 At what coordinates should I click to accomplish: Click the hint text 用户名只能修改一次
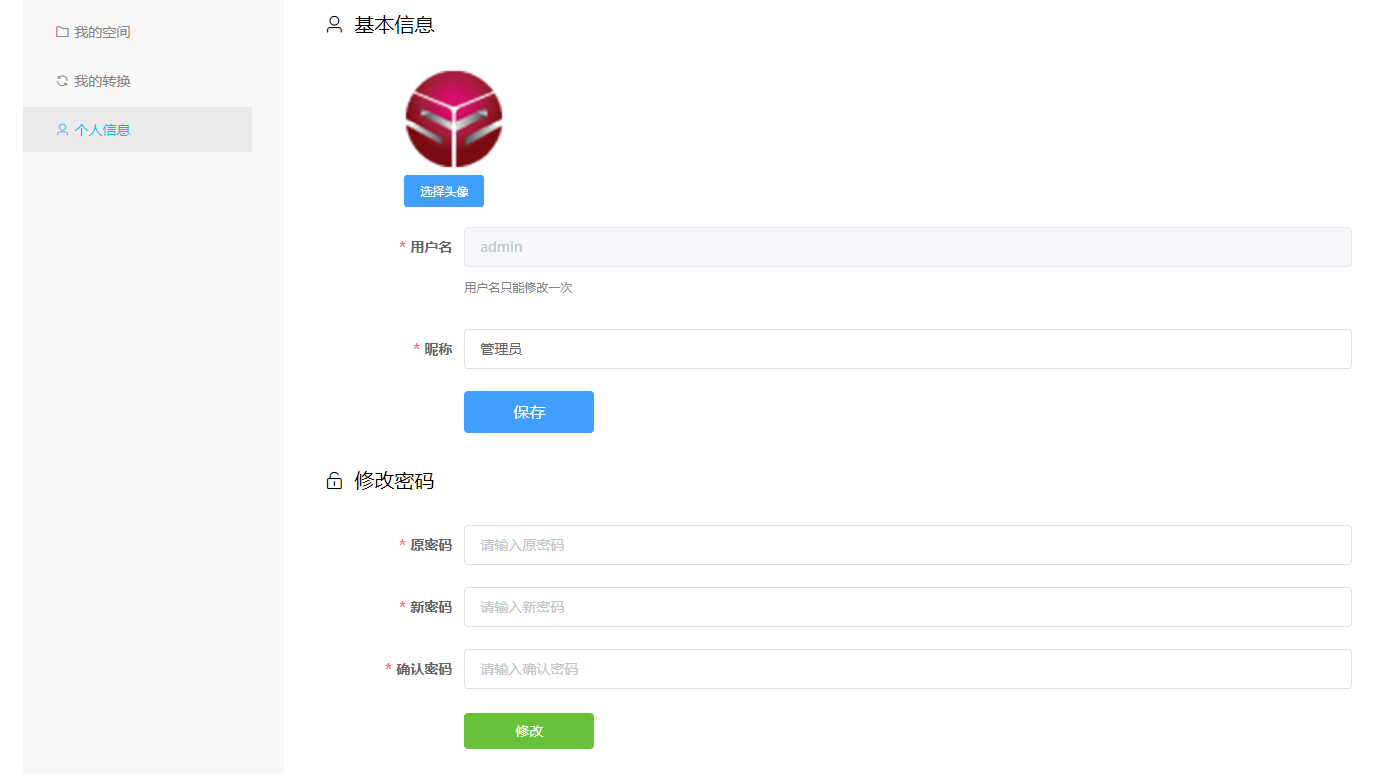click(x=518, y=288)
